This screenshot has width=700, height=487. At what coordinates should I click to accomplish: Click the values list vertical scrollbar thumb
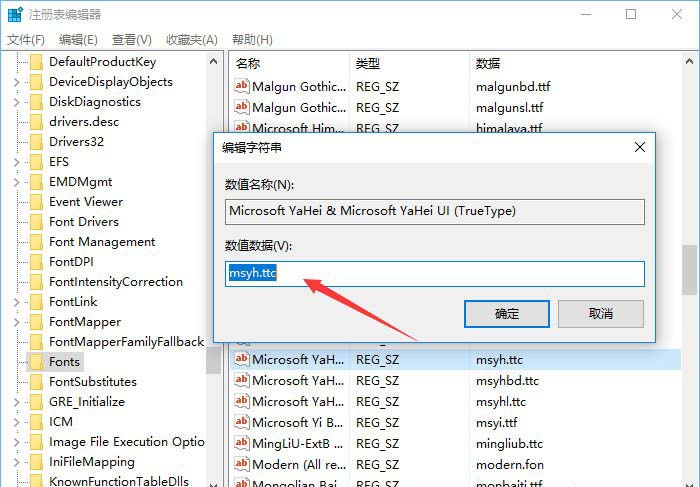click(x=689, y=270)
